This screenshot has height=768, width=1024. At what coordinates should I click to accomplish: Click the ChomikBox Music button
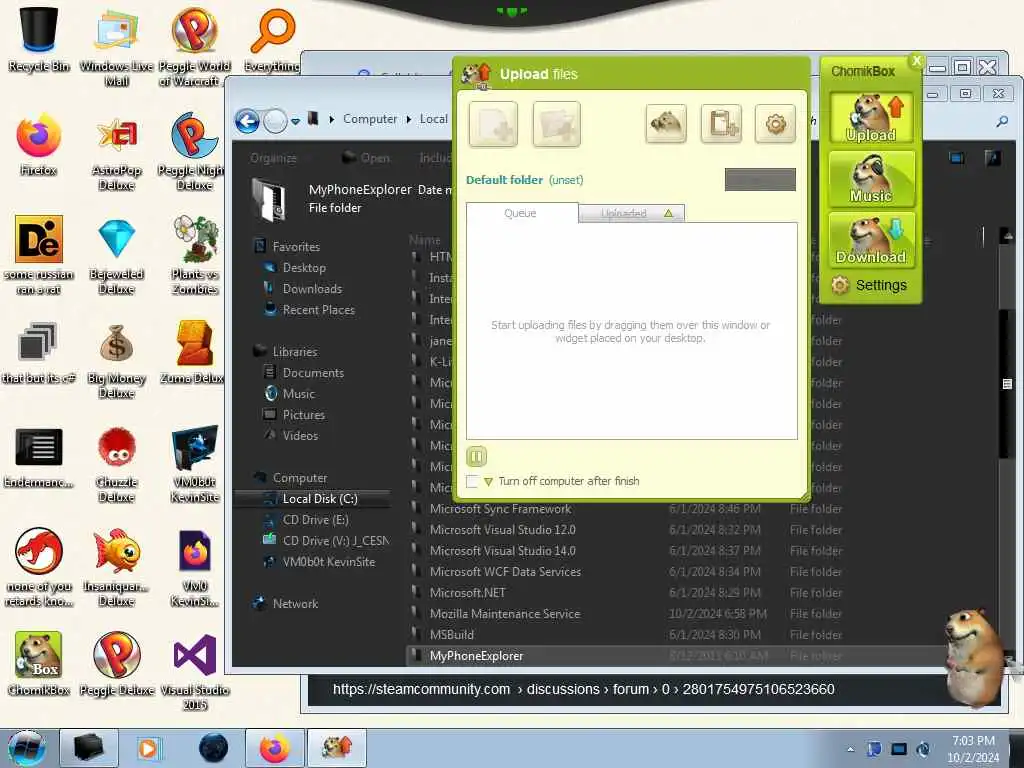tap(871, 179)
